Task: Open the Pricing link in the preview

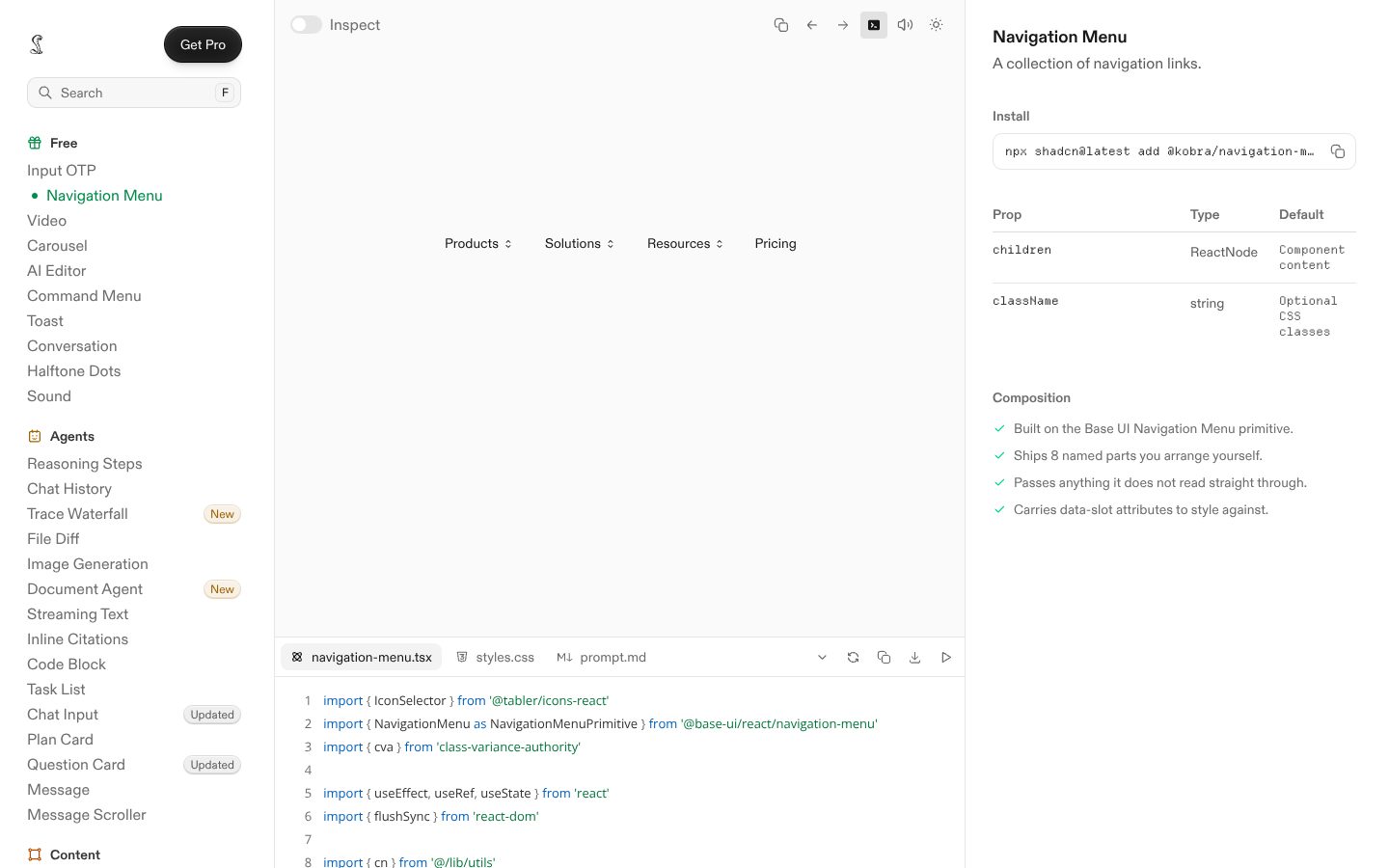Action: click(776, 244)
